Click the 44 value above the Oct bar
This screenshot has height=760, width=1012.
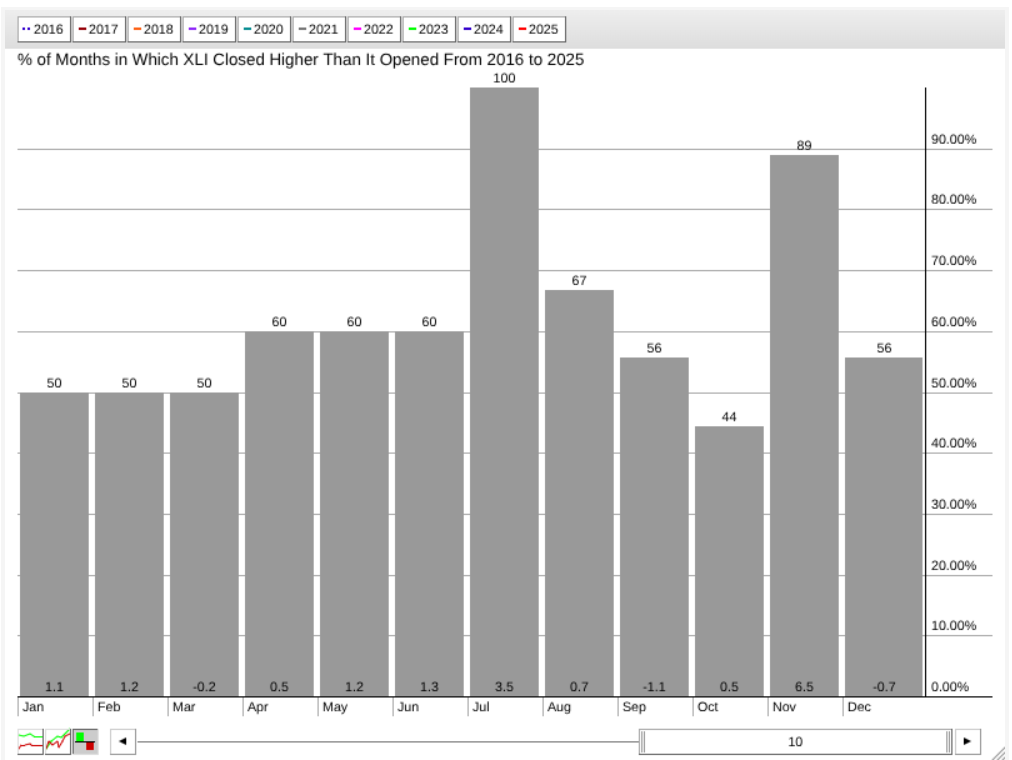point(729,417)
